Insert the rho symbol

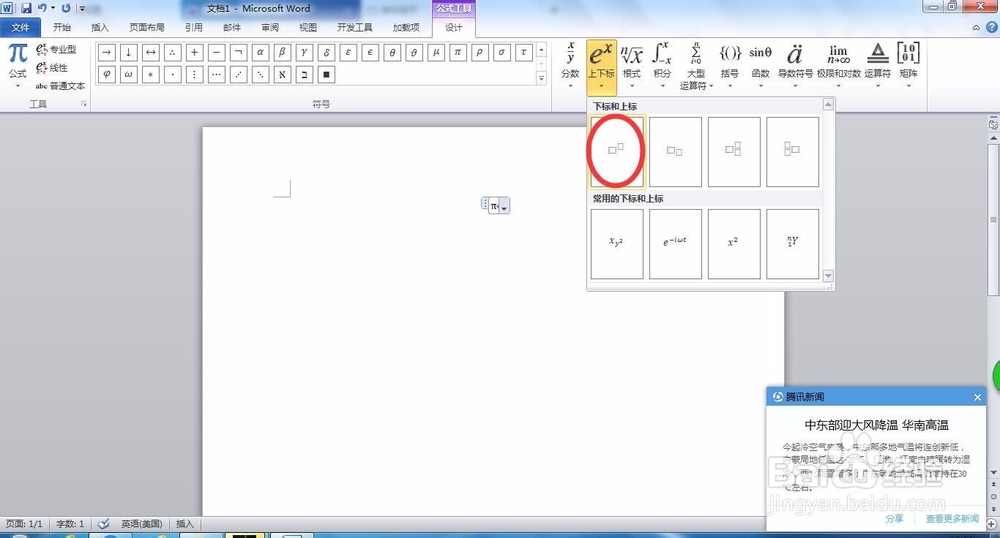point(480,52)
